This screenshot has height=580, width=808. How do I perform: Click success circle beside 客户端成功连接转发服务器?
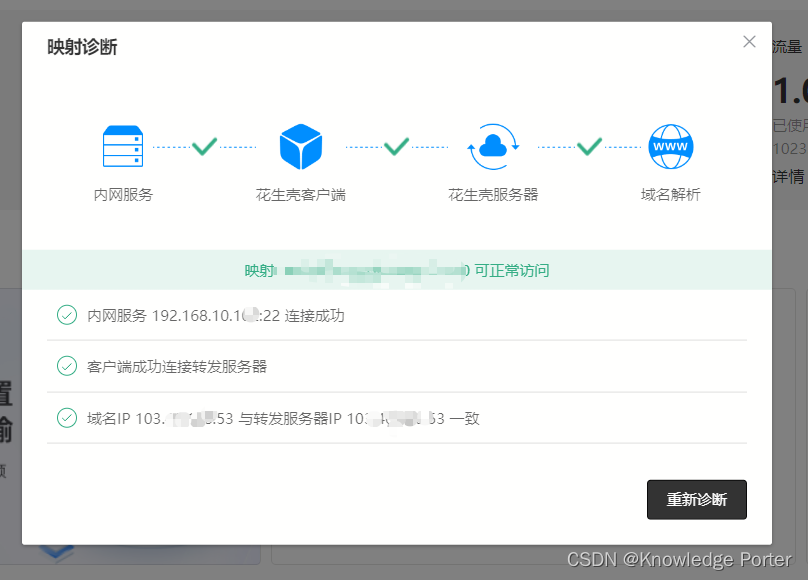coord(67,366)
